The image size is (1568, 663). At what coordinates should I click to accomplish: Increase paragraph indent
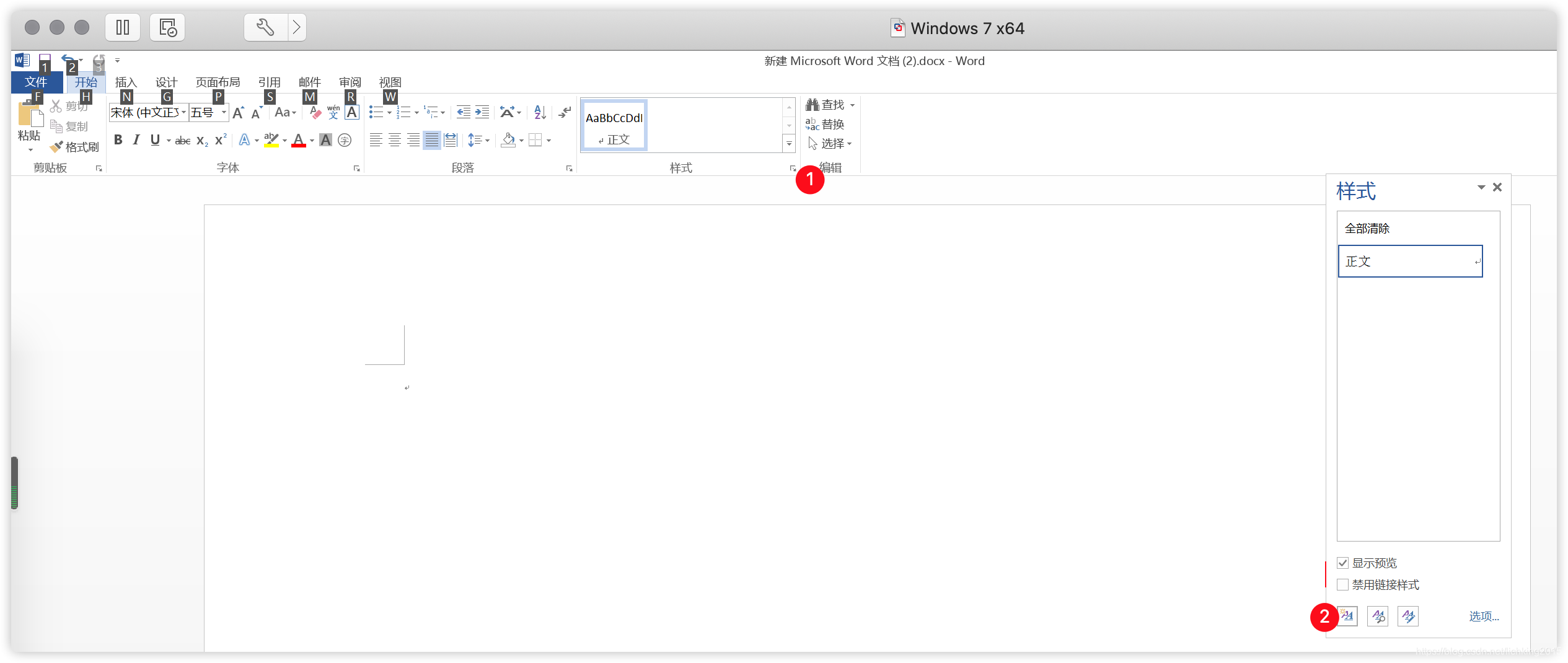click(x=482, y=112)
